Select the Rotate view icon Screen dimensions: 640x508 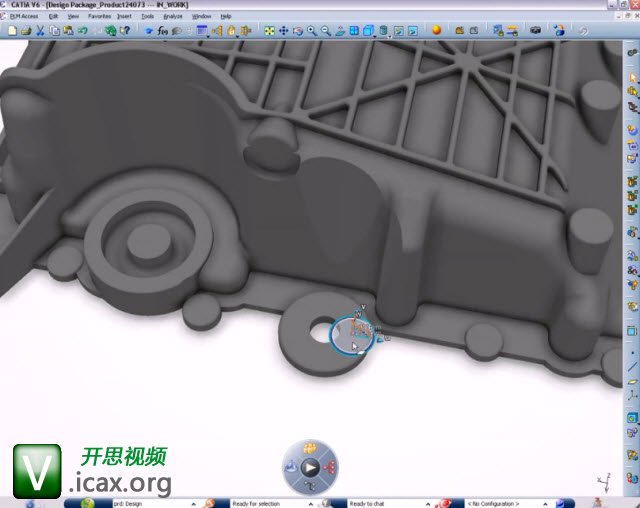pyautogui.click(x=298, y=31)
